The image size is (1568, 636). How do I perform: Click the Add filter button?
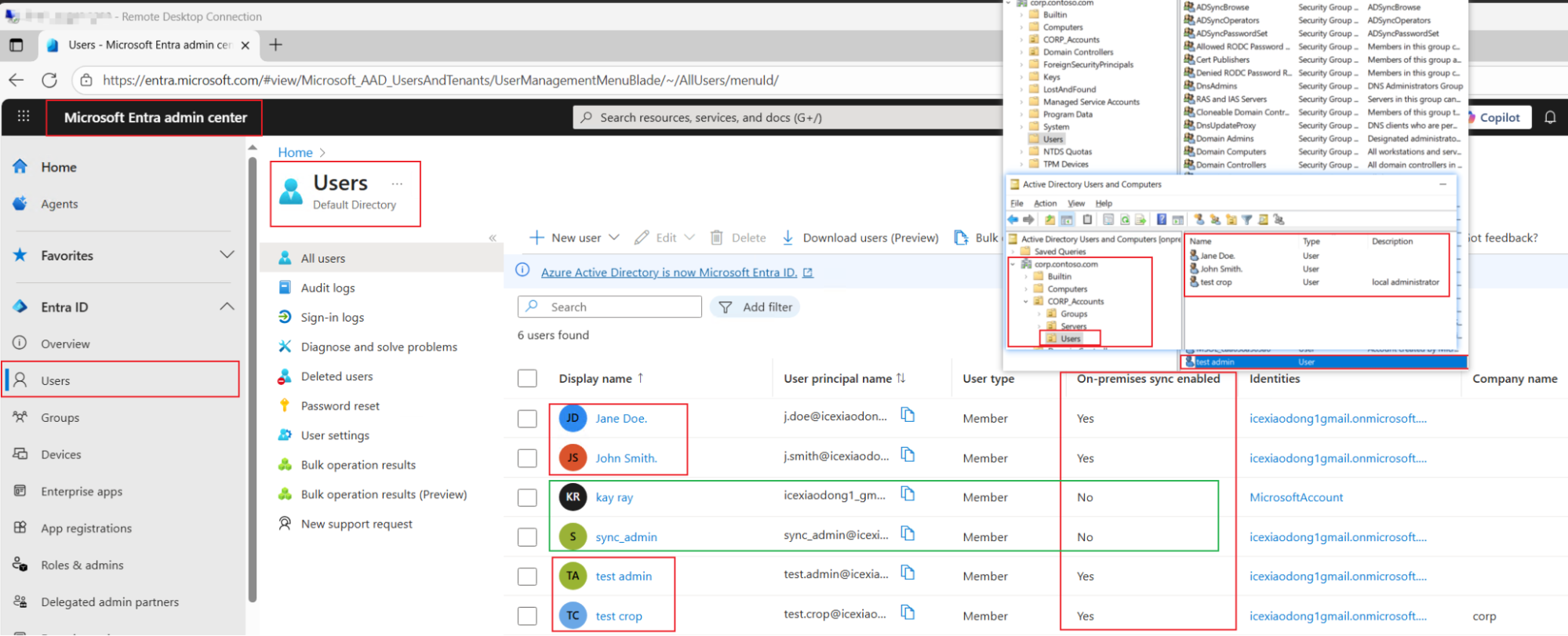click(x=755, y=307)
